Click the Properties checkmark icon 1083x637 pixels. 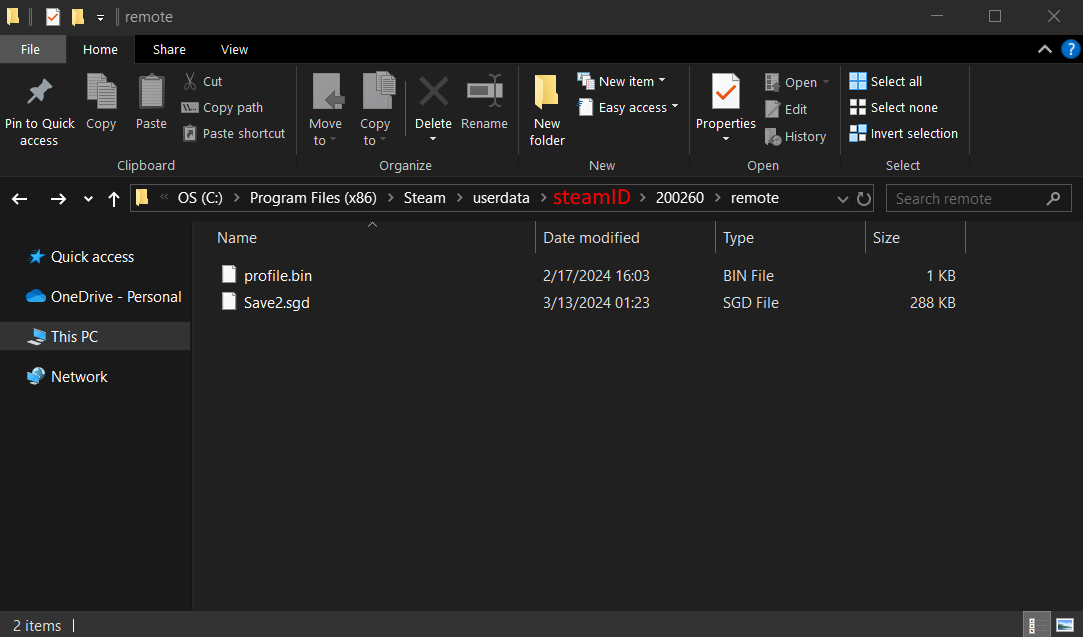tap(726, 92)
